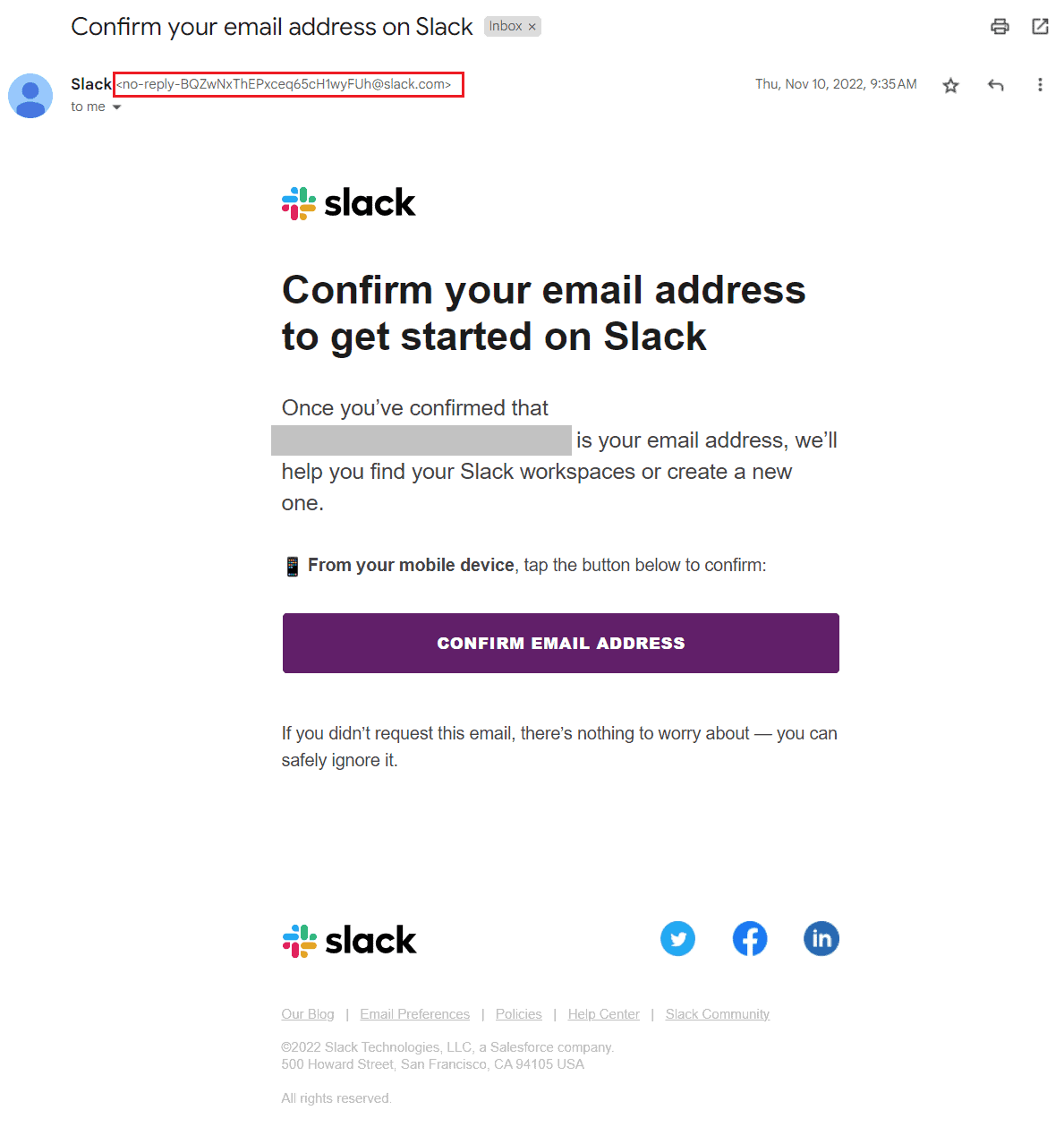Open the Our Blog link
Screen dimensions: 1064x1136
click(308, 1014)
